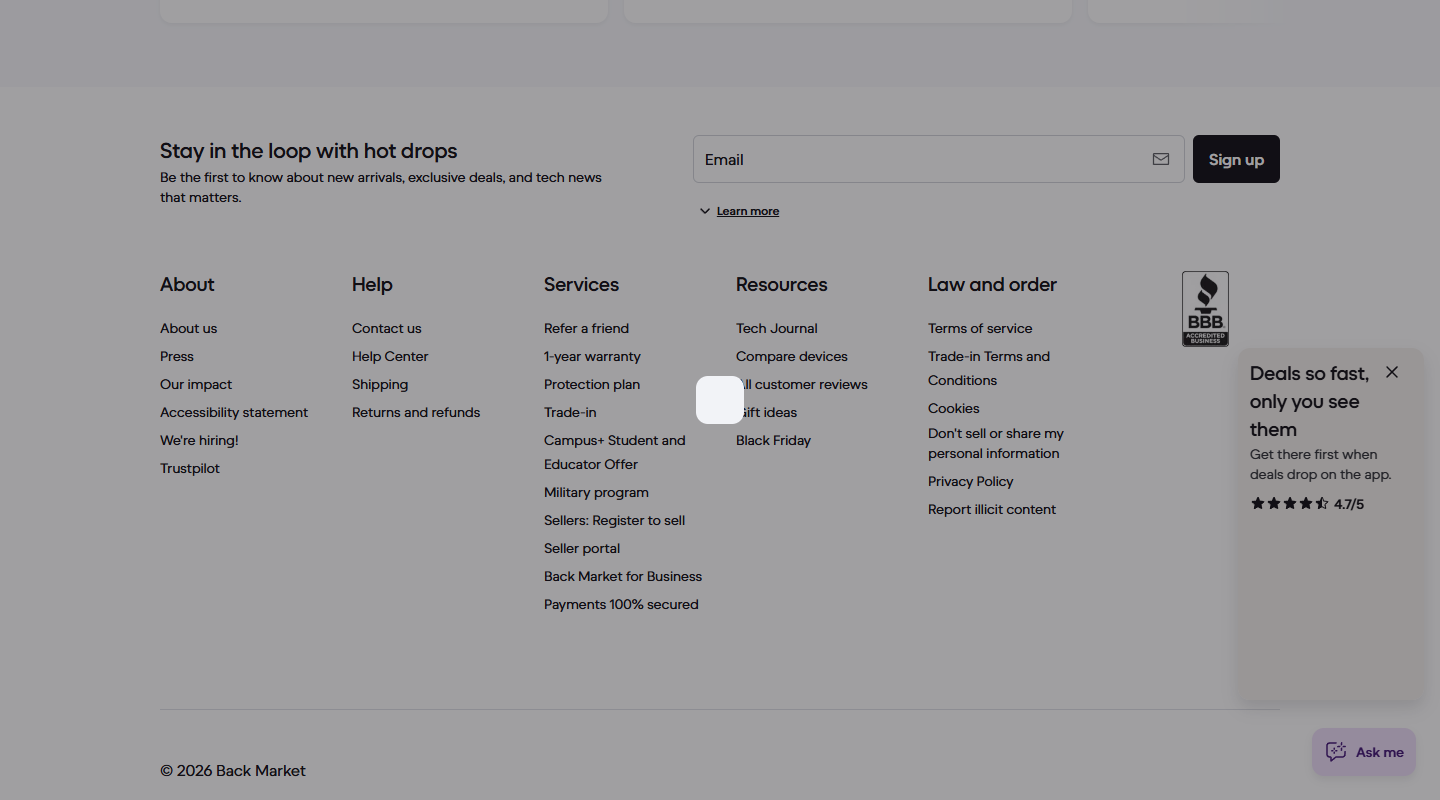Open Trade-in Terms and Conditions link

tap(989, 368)
